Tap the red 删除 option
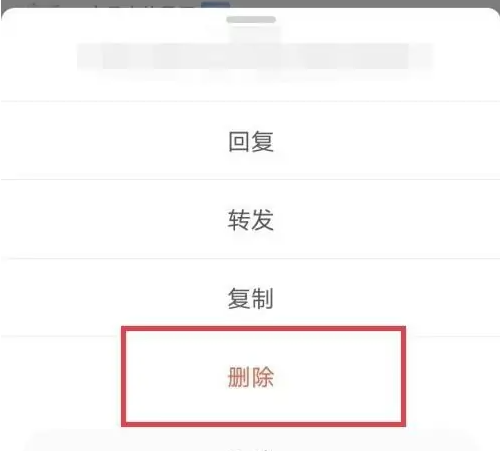 (x=250, y=377)
